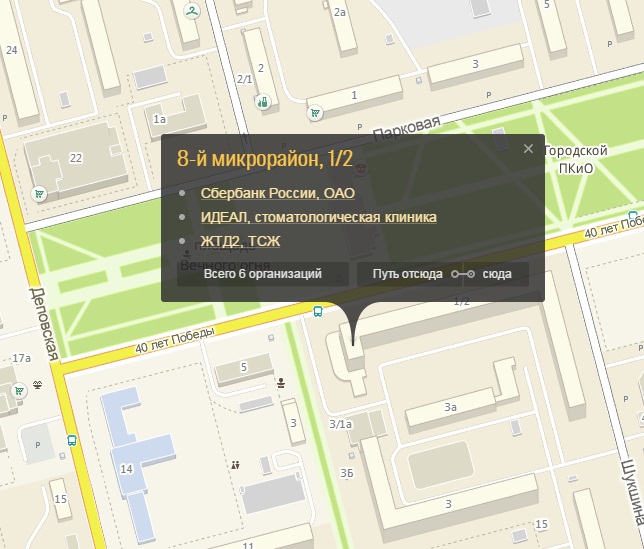Open ИДЕАЛ, стоматологическая клиника link

(x=318, y=217)
